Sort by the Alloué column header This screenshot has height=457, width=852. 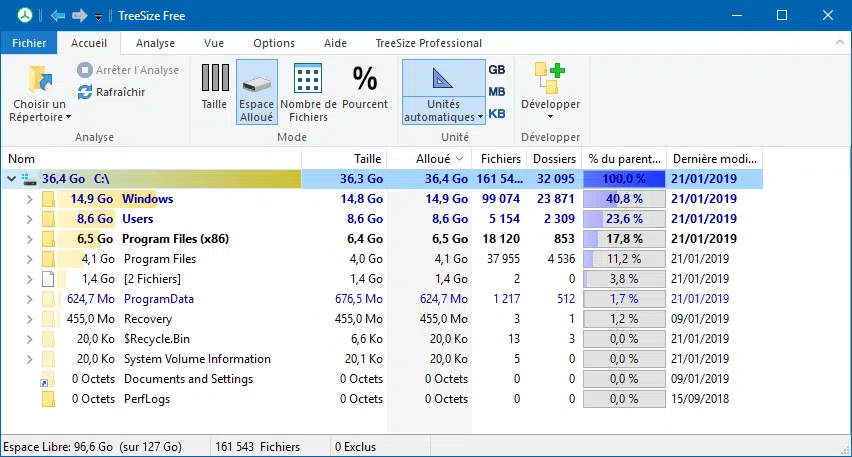(x=429, y=159)
